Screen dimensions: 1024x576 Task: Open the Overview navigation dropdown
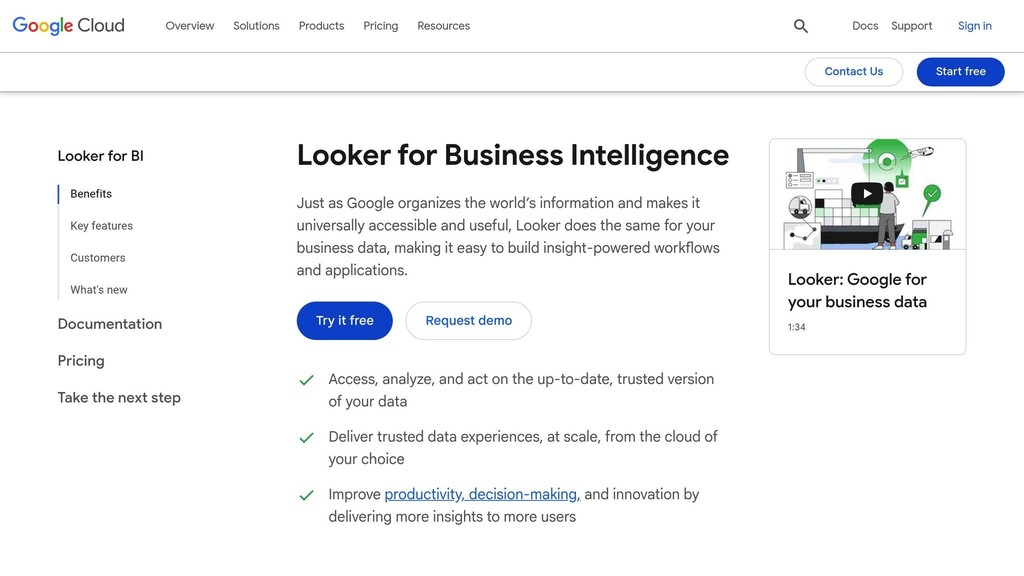[x=189, y=25]
